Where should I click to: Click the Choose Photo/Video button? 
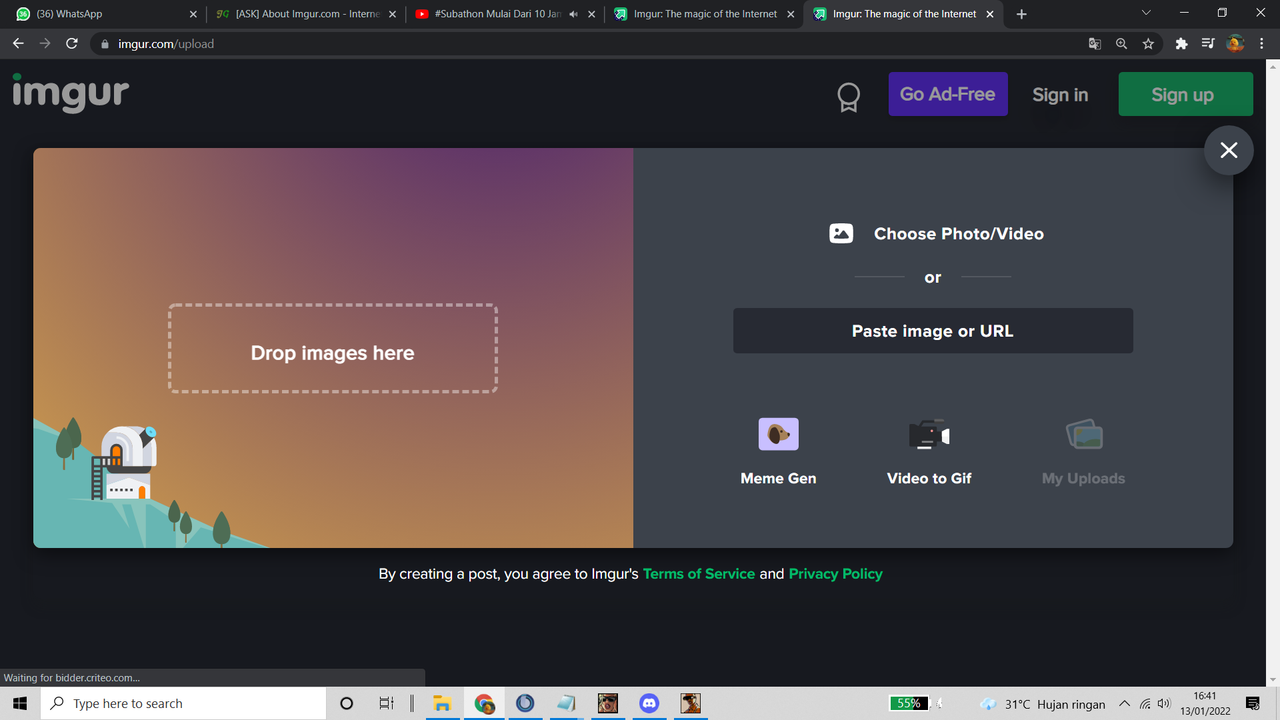click(x=937, y=233)
